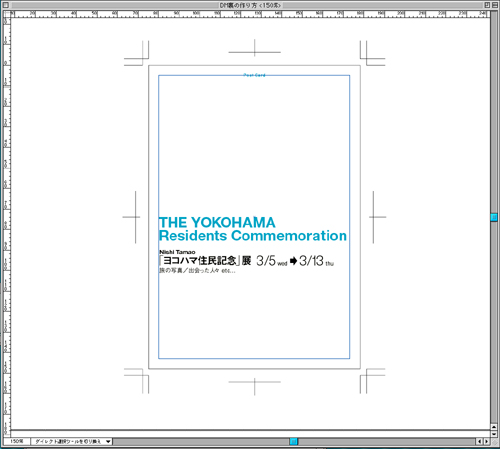This screenshot has width=500, height=449.
Task: Click the scroll down arrow
Action: pyautogui.click(x=494, y=434)
